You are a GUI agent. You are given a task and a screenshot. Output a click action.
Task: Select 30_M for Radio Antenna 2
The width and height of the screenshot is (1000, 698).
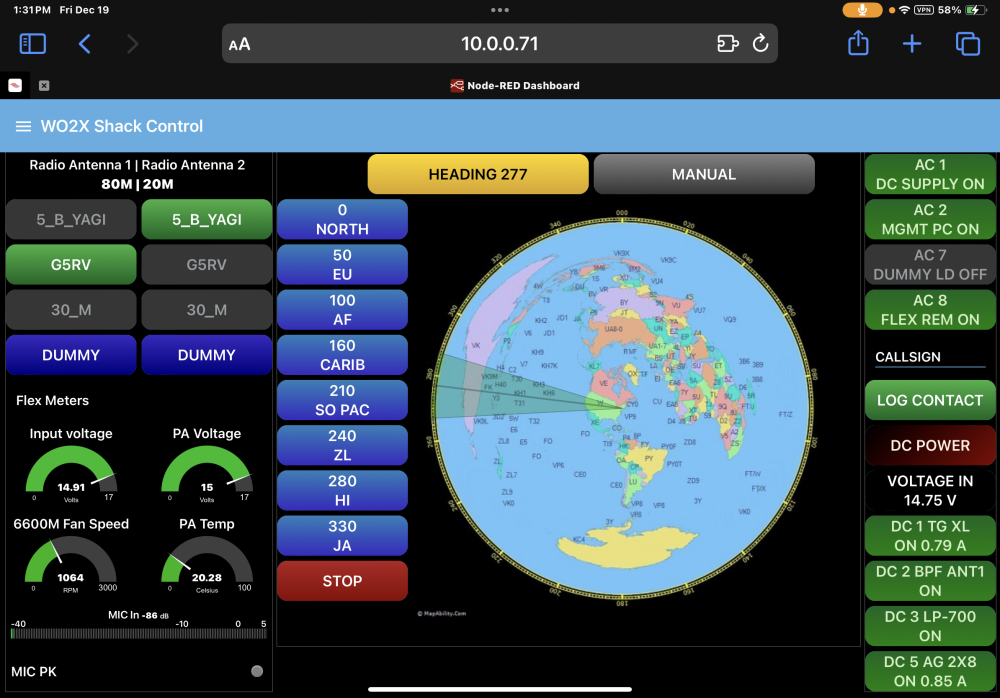(207, 310)
